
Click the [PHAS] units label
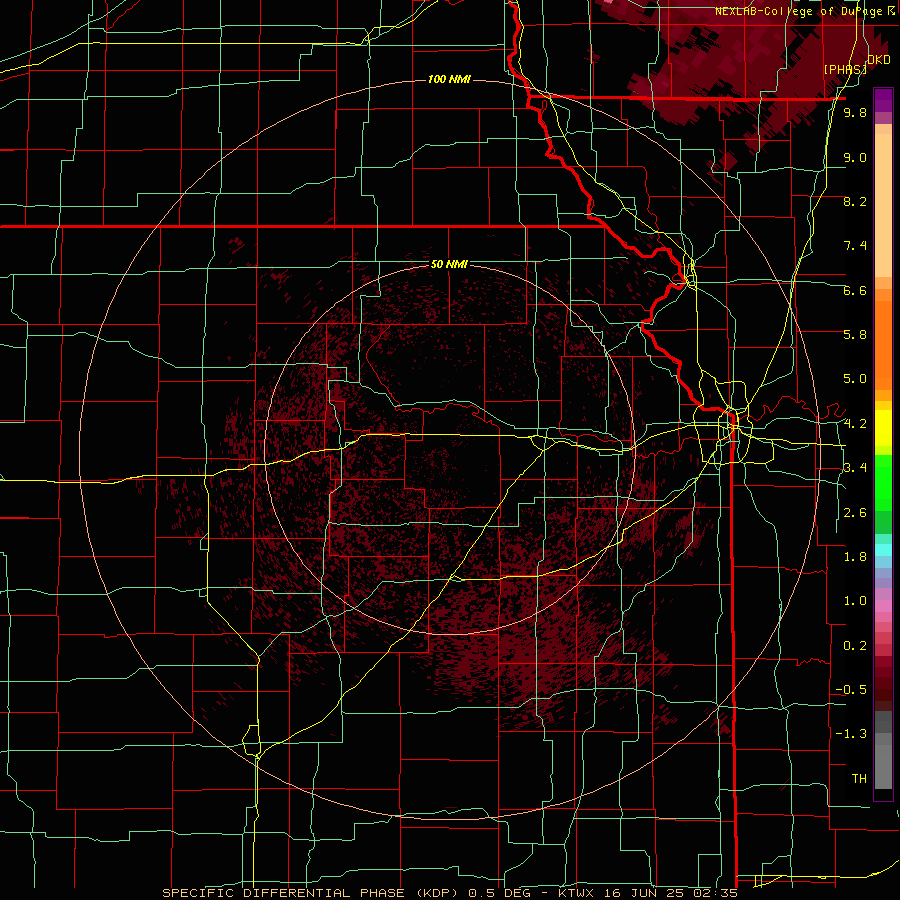845,69
